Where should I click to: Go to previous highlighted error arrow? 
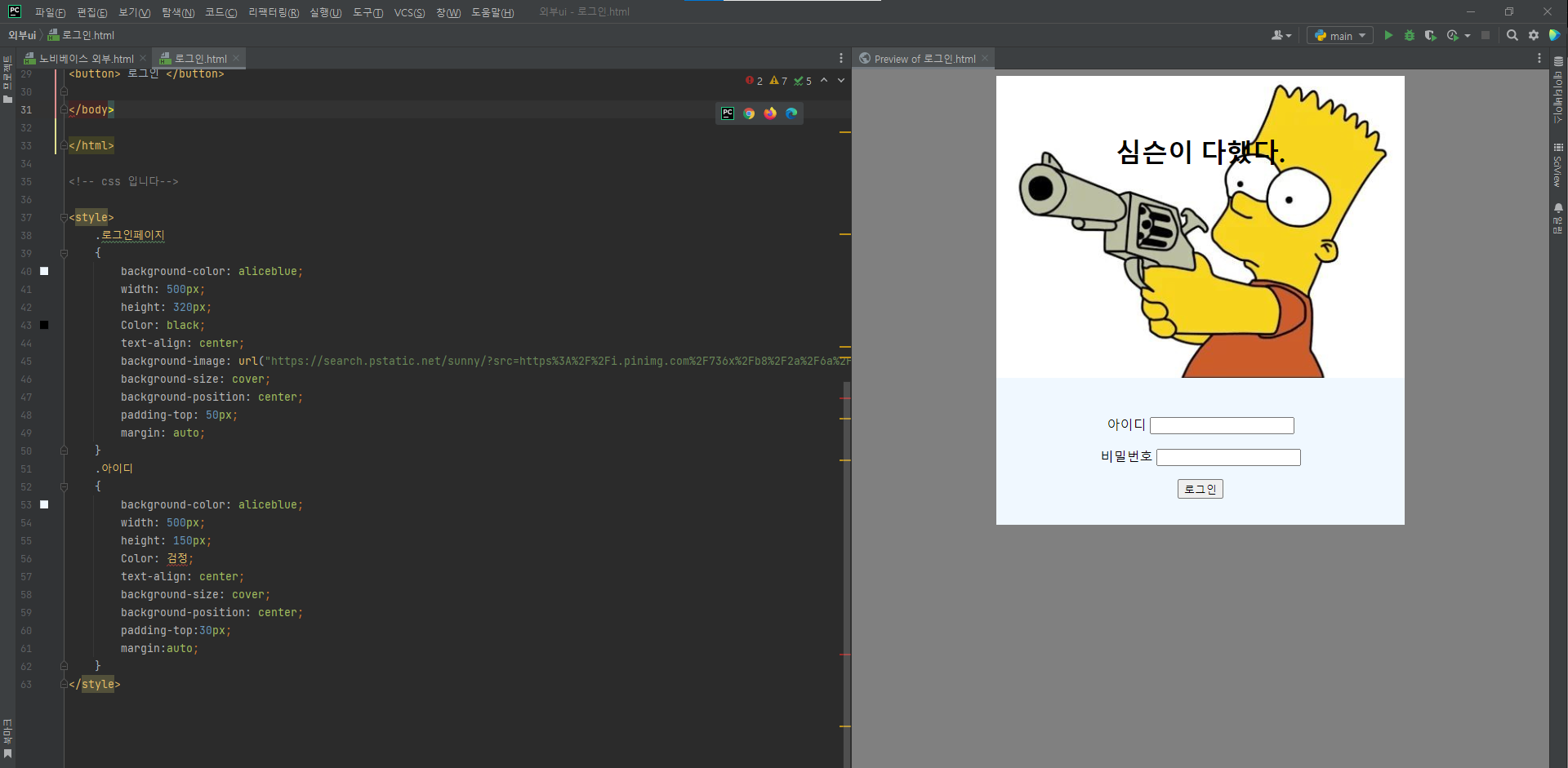(824, 80)
